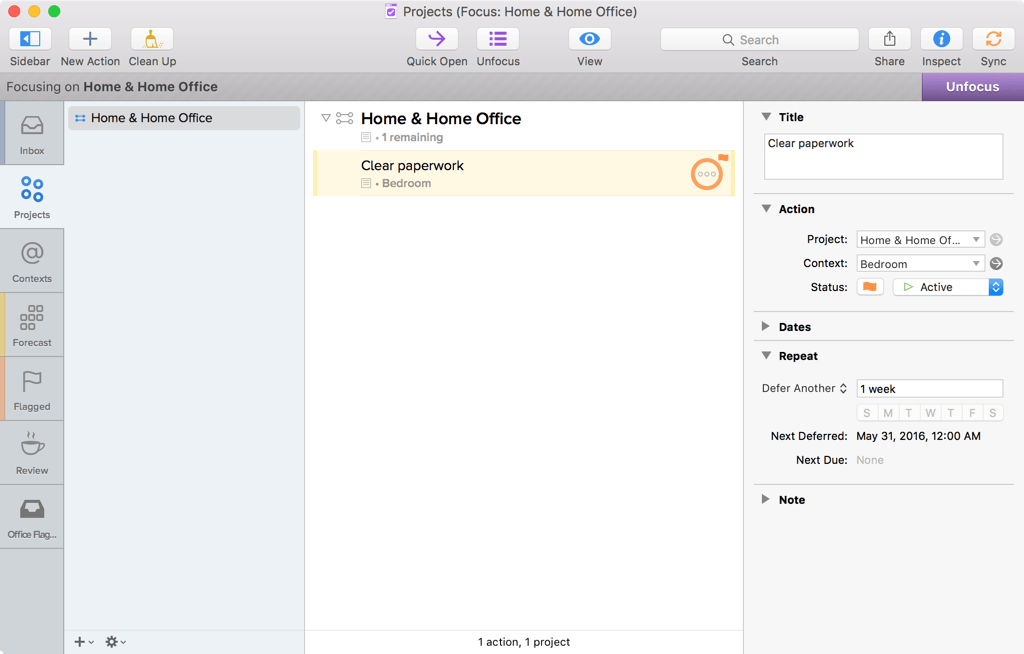
Task: Switch to the Inbox perspective
Action: (x=32, y=133)
